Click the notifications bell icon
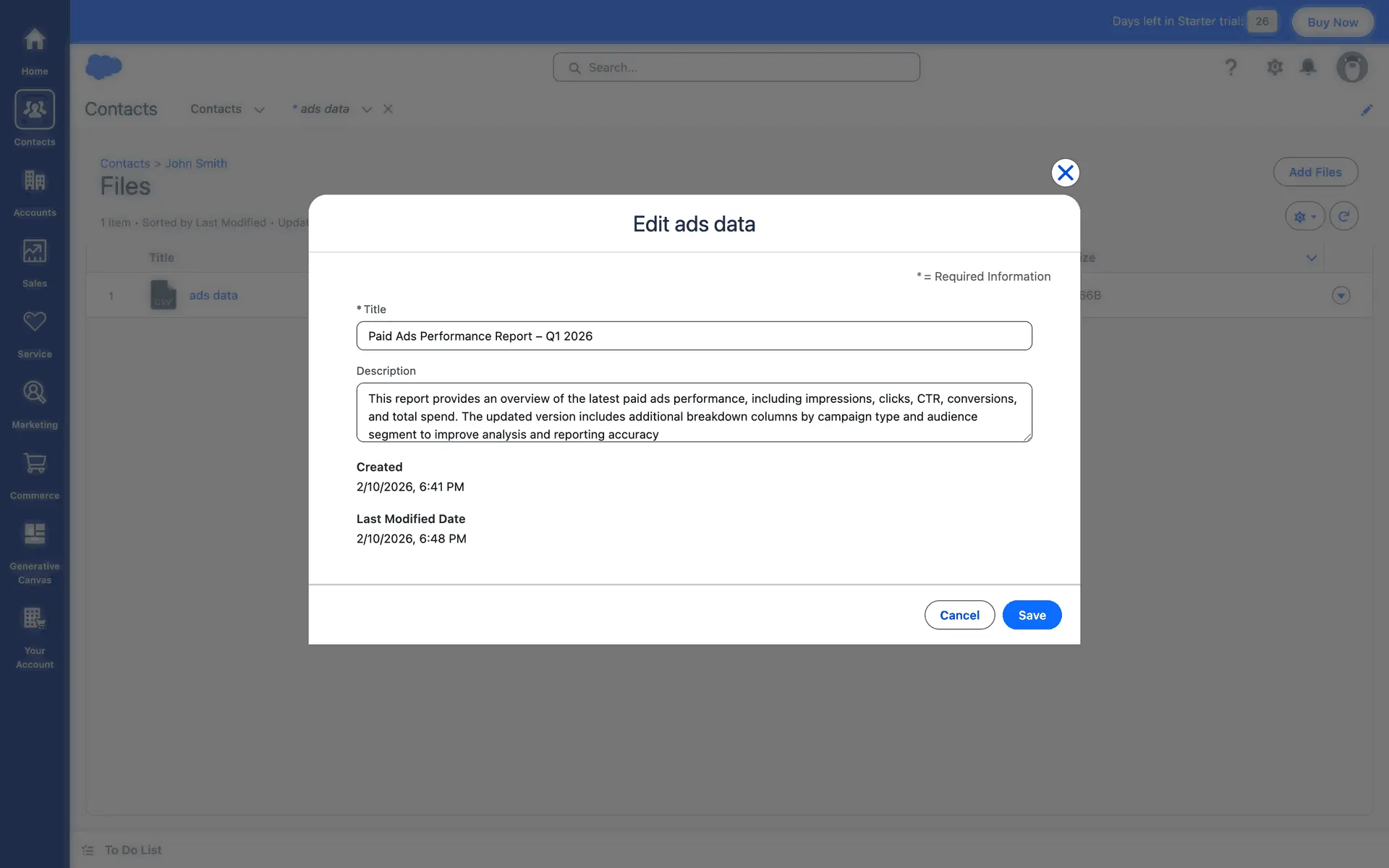1389x868 pixels. [x=1307, y=67]
